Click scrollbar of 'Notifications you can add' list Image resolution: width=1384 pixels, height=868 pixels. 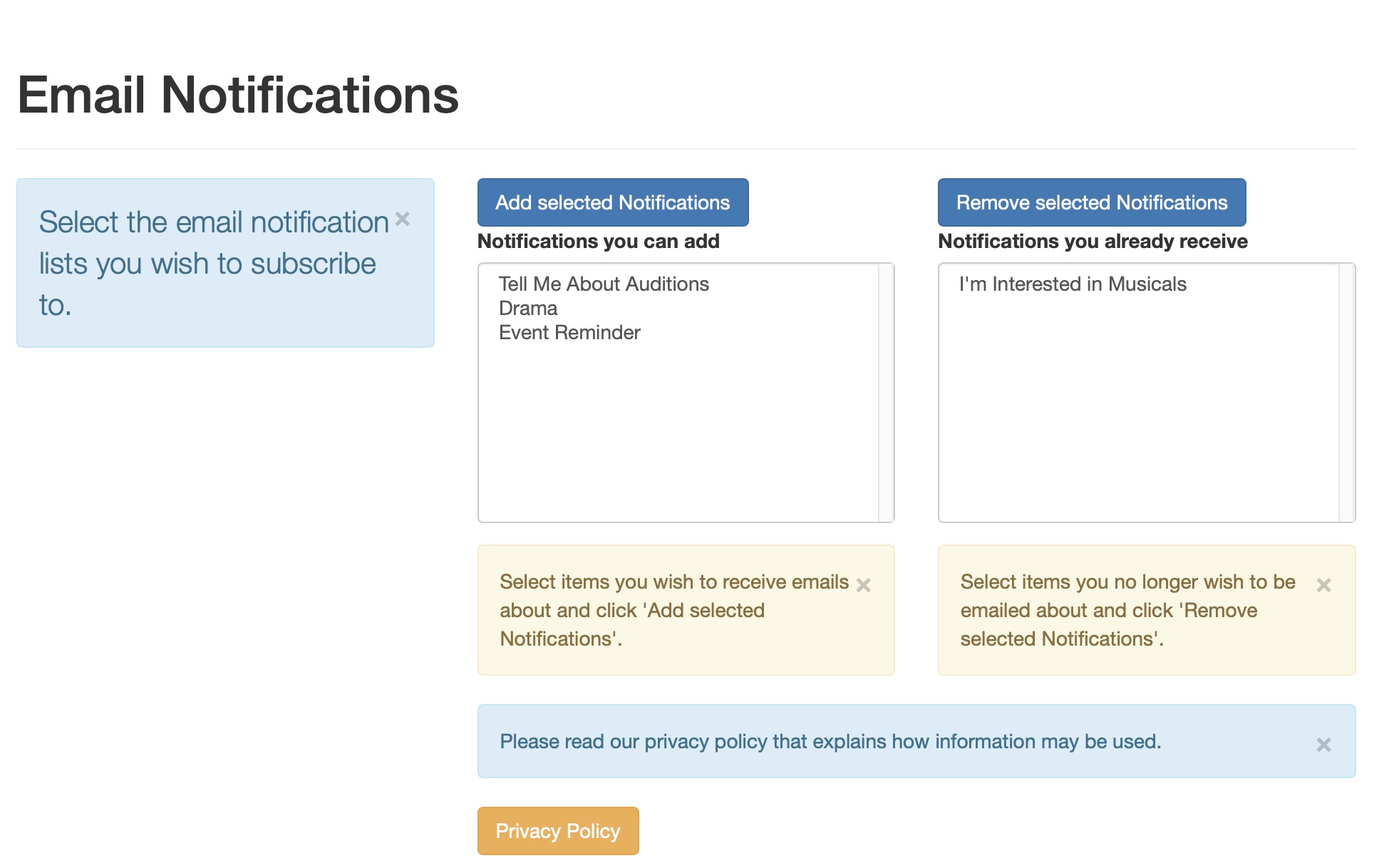tap(886, 393)
